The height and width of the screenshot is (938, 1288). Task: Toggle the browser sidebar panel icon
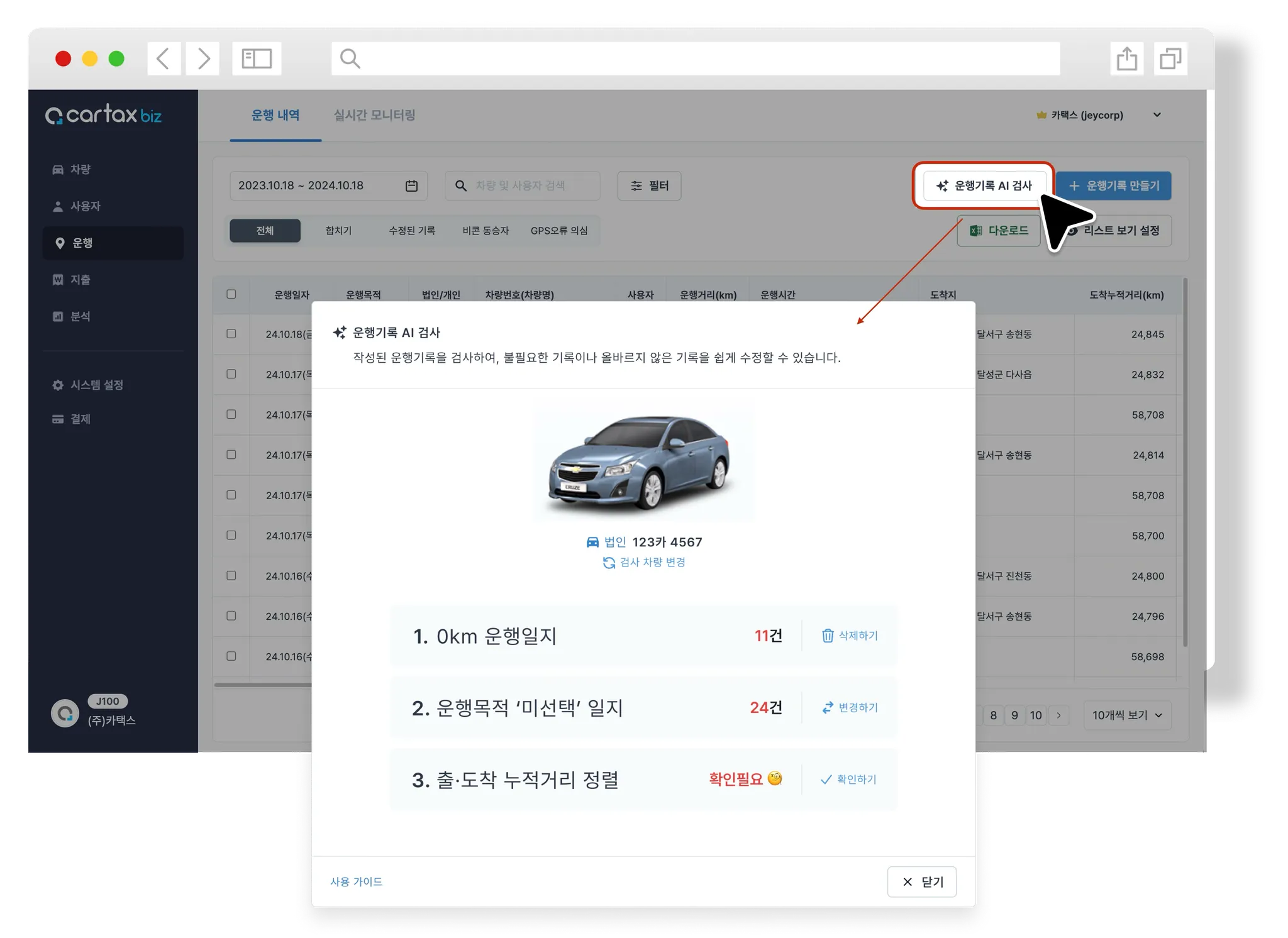(257, 59)
